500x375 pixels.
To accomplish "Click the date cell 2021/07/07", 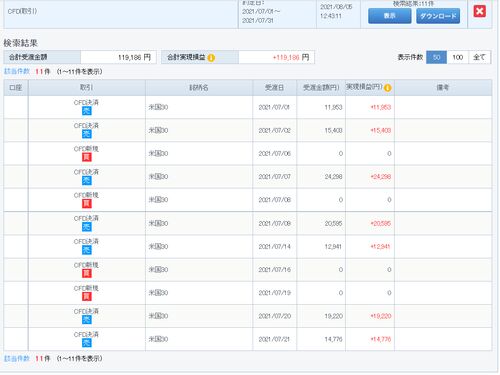I will pyautogui.click(x=274, y=177).
